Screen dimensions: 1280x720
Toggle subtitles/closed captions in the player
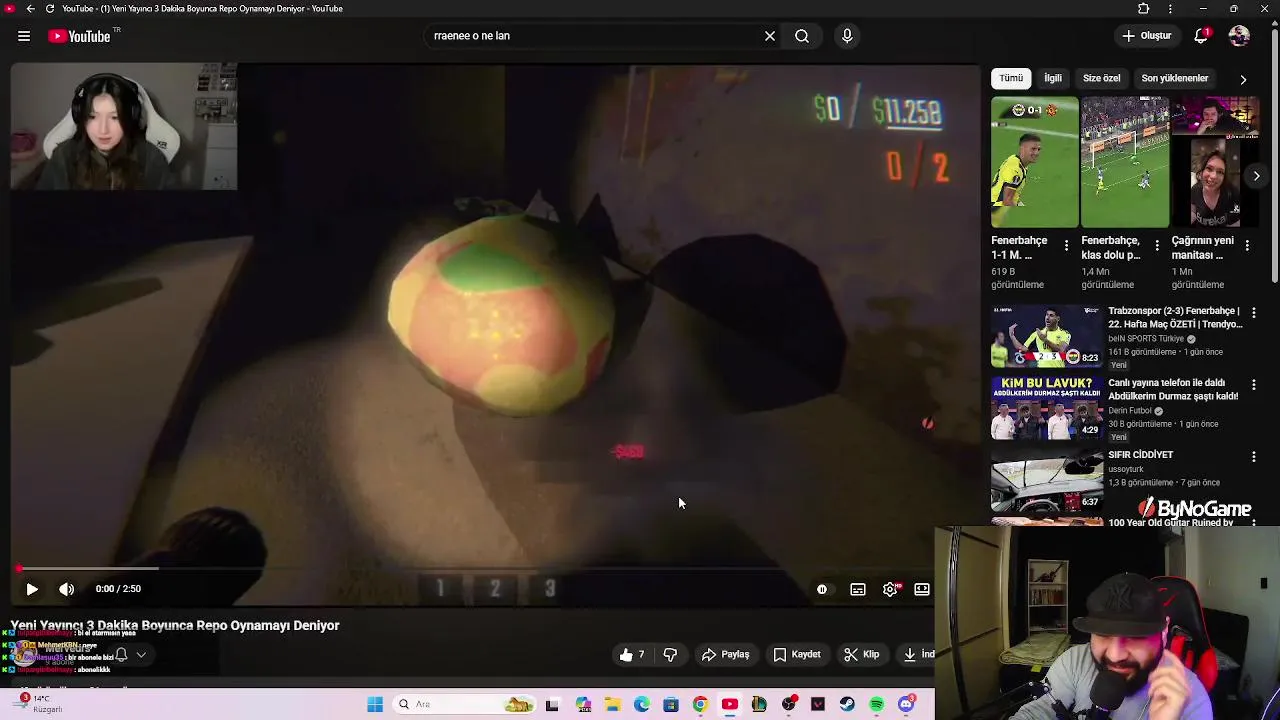857,589
